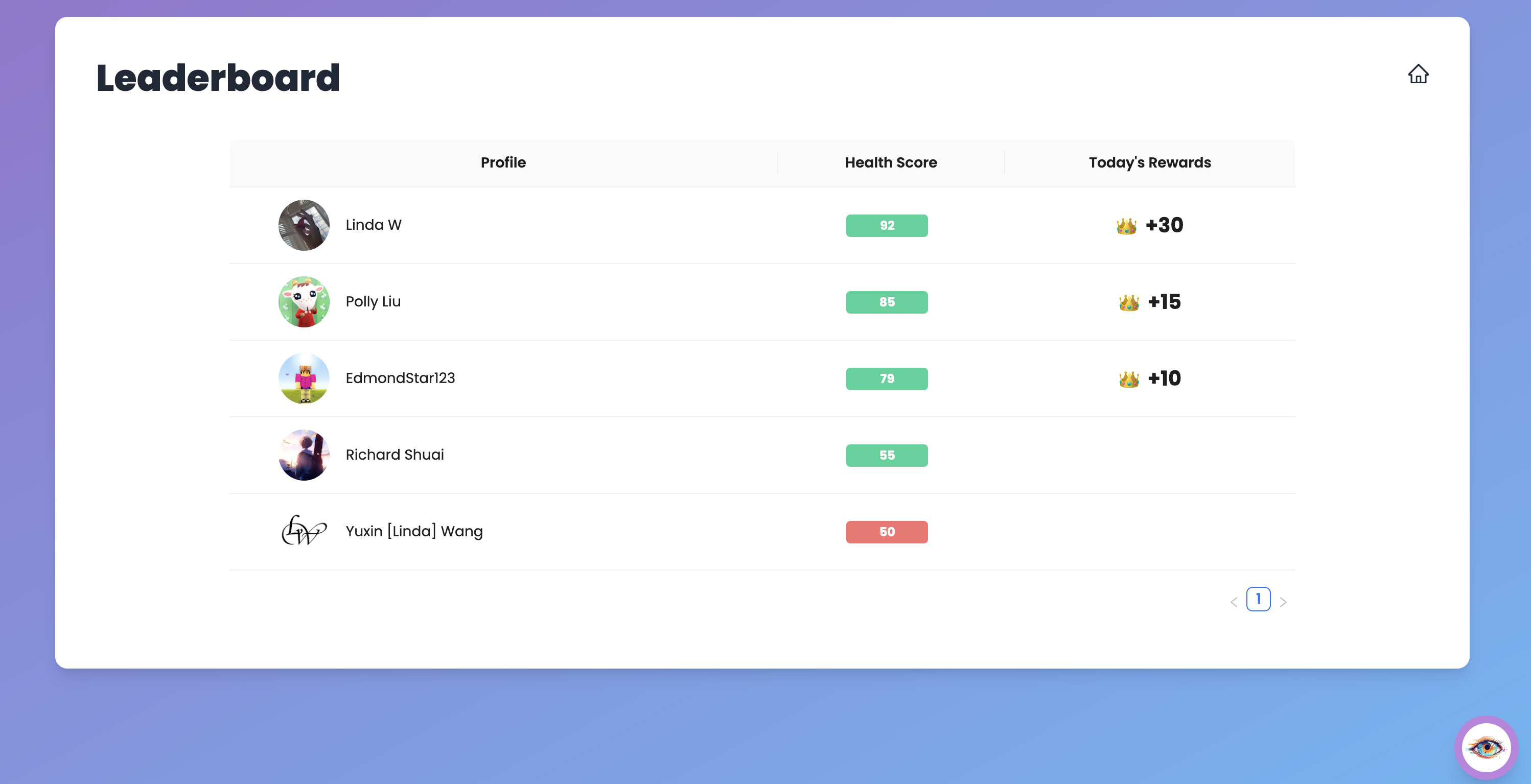Click the green health score 92 badge
Viewport: 1531px width, 784px height.
(886, 226)
